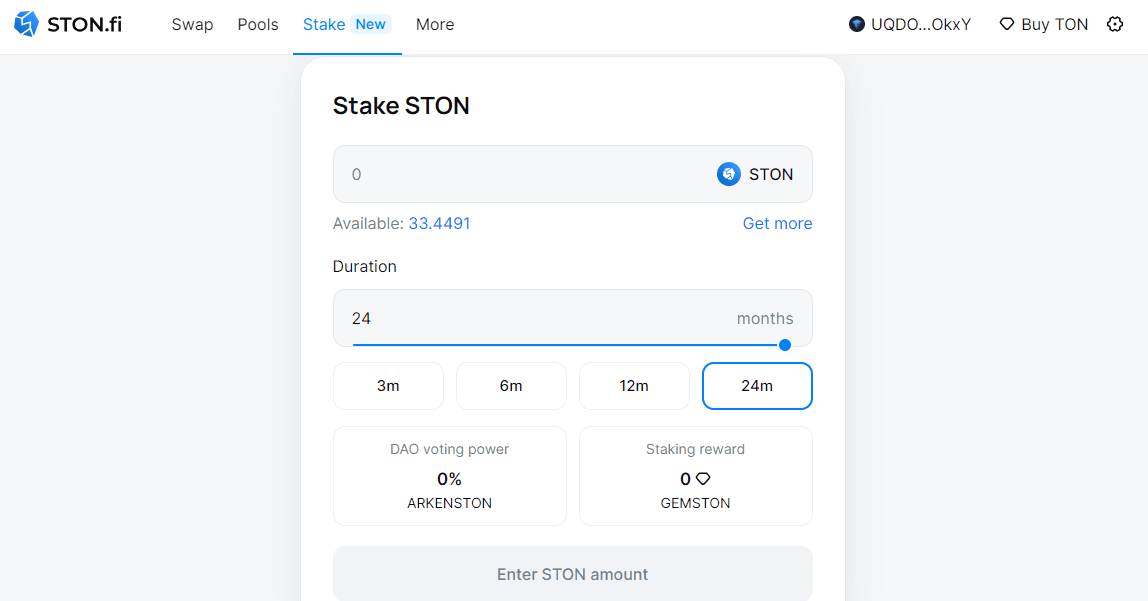Go to the Pools tab
The image size is (1148, 601).
coord(258,24)
